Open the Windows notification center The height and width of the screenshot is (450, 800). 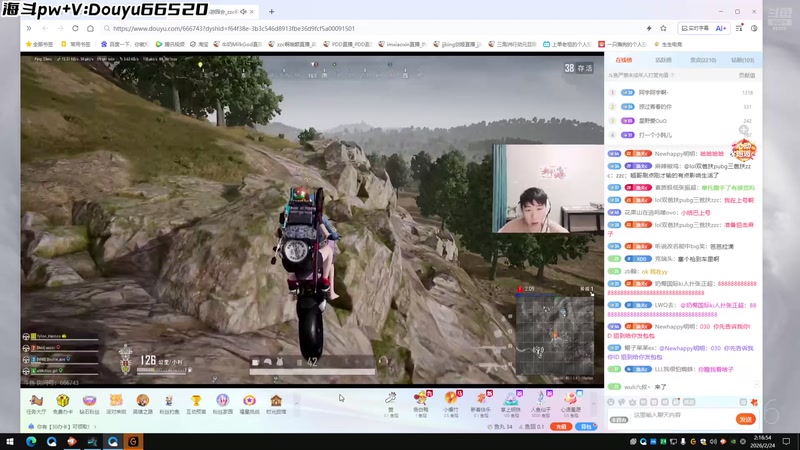point(787,441)
